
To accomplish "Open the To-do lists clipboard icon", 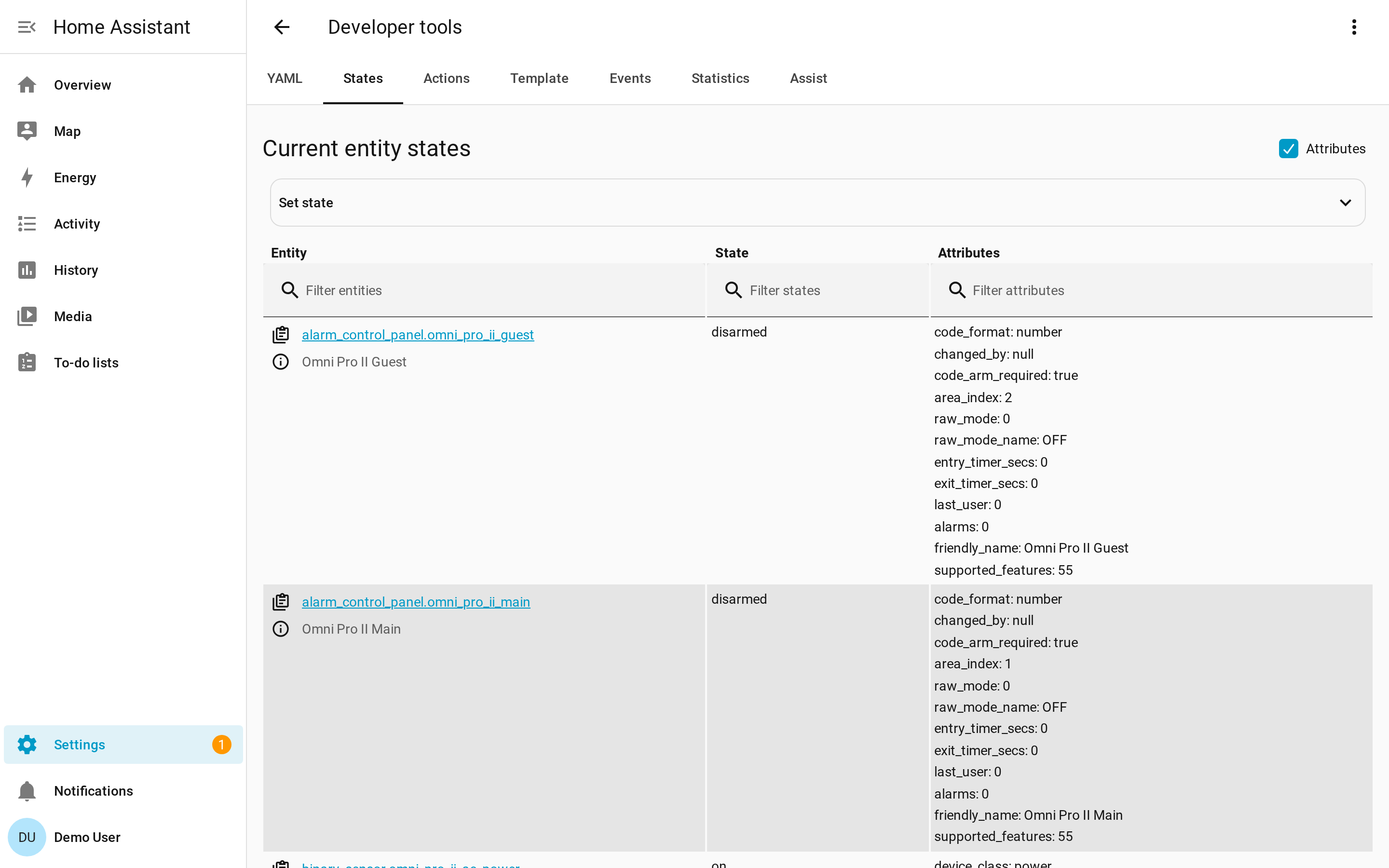I will coord(27,362).
